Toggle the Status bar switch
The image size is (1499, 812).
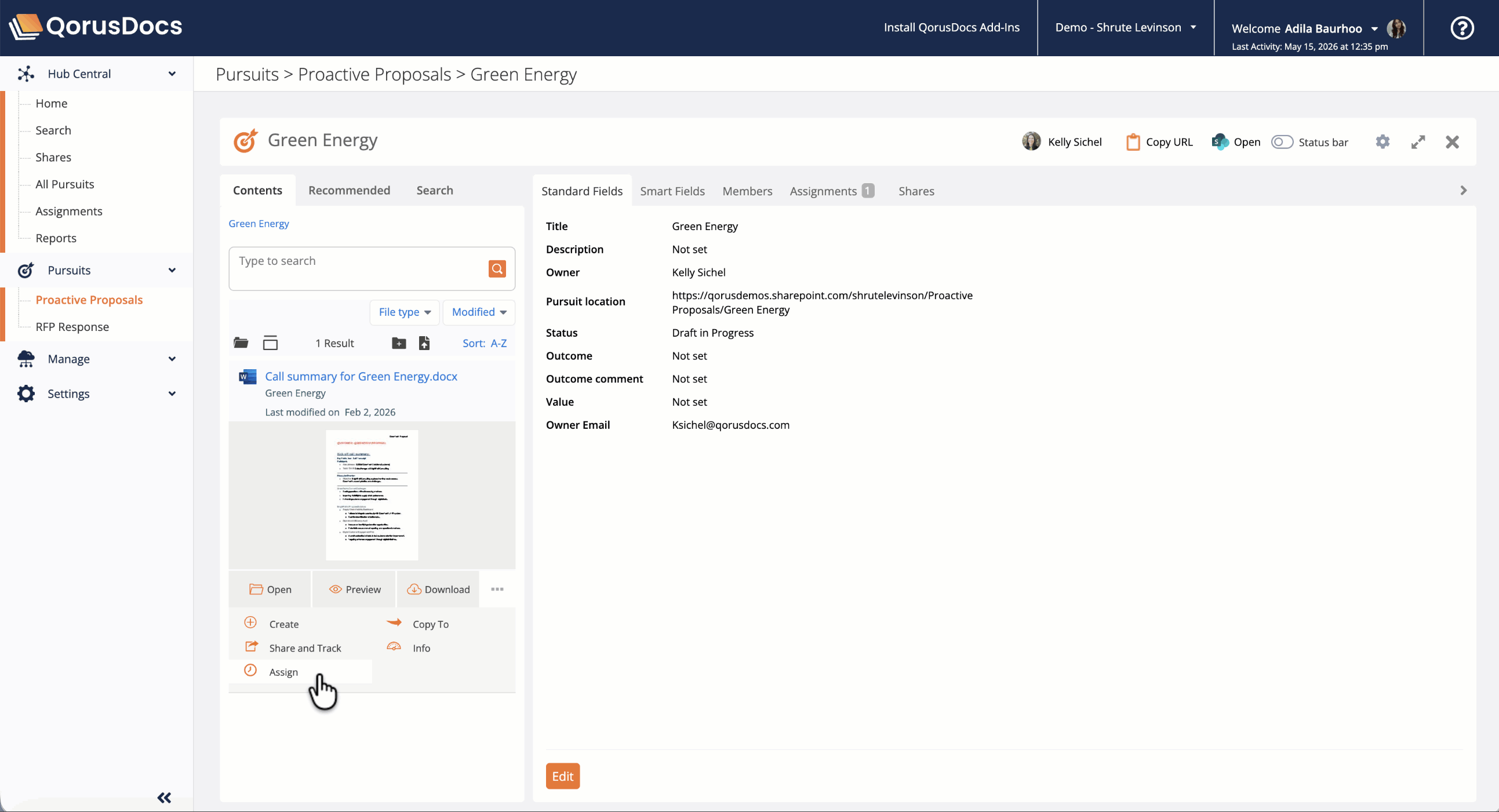[1282, 142]
